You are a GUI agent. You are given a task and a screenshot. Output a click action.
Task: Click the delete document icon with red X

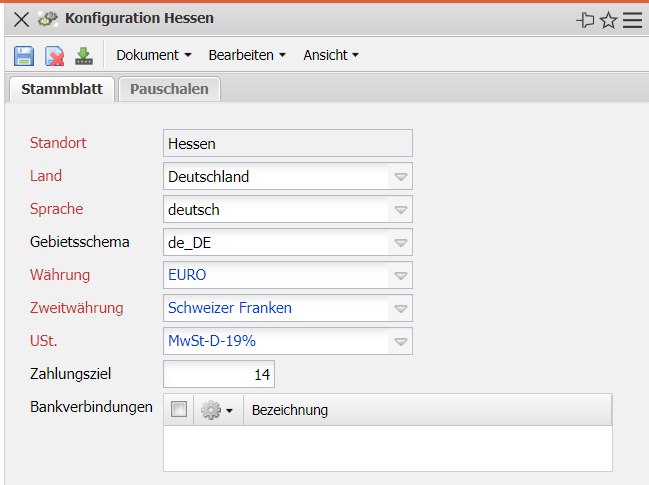(x=54, y=56)
